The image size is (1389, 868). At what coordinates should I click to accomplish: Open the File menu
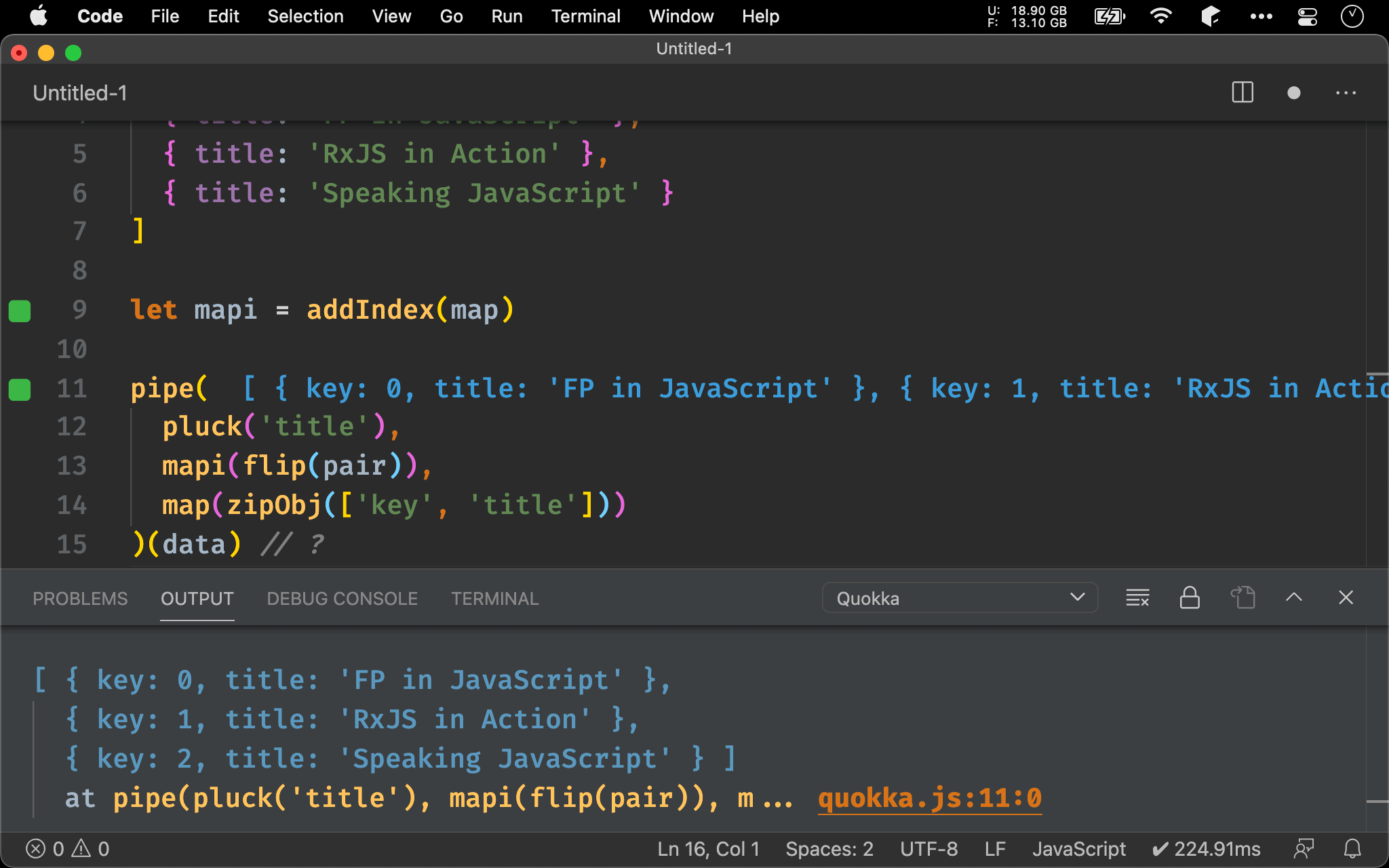click(165, 16)
